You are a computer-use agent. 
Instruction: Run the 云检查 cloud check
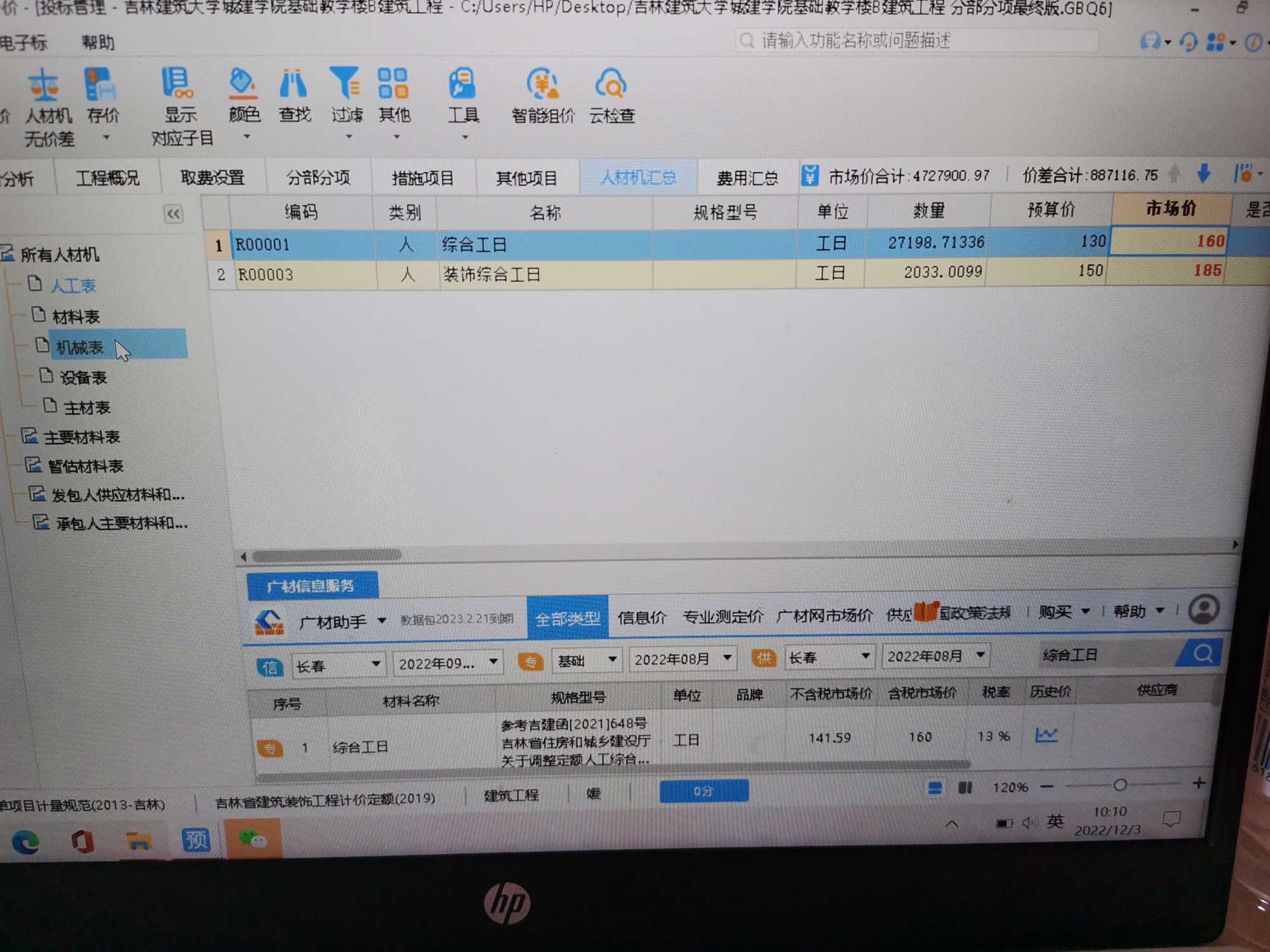point(611,84)
